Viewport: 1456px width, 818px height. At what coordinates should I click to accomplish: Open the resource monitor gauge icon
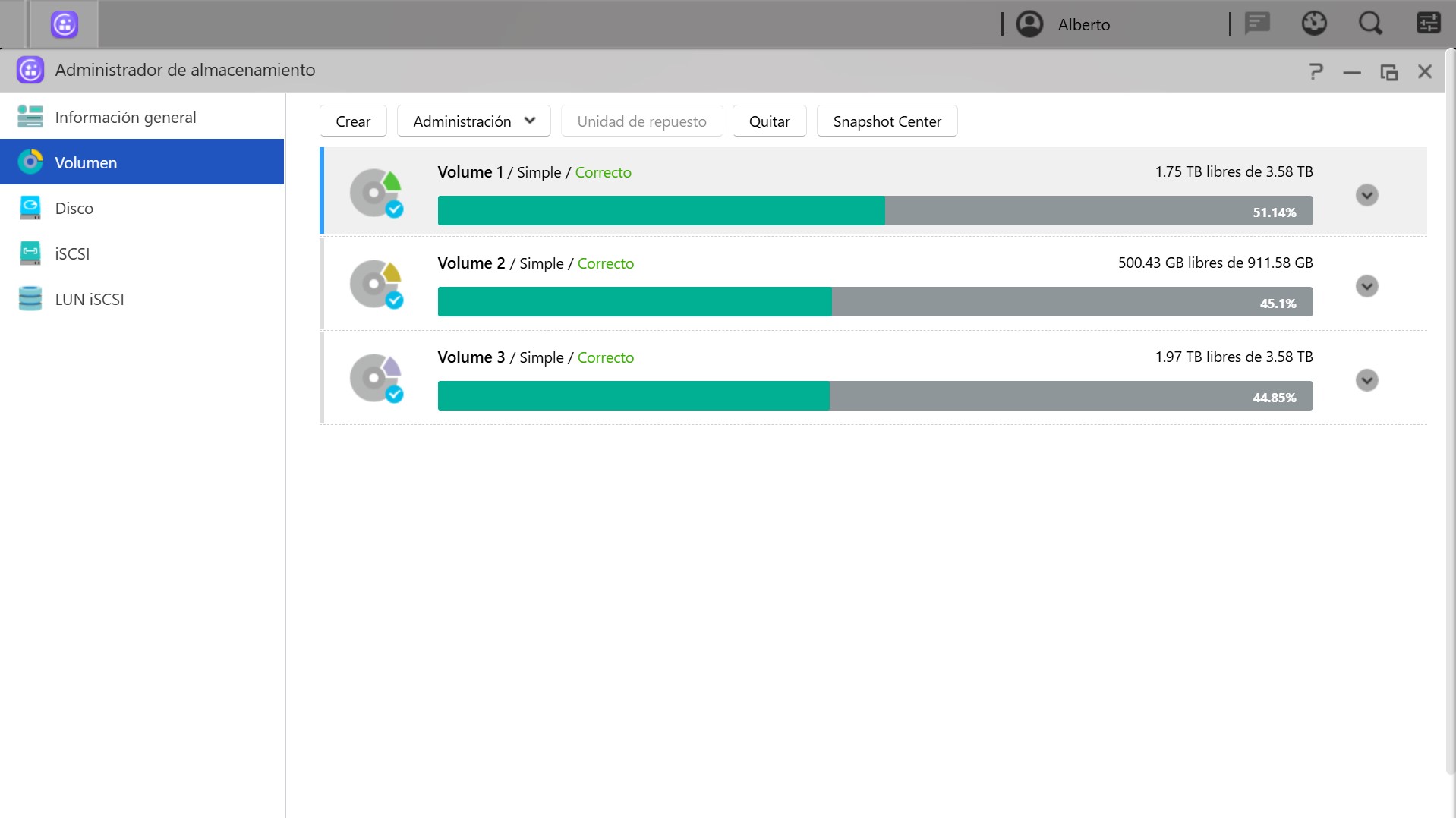coord(1314,24)
